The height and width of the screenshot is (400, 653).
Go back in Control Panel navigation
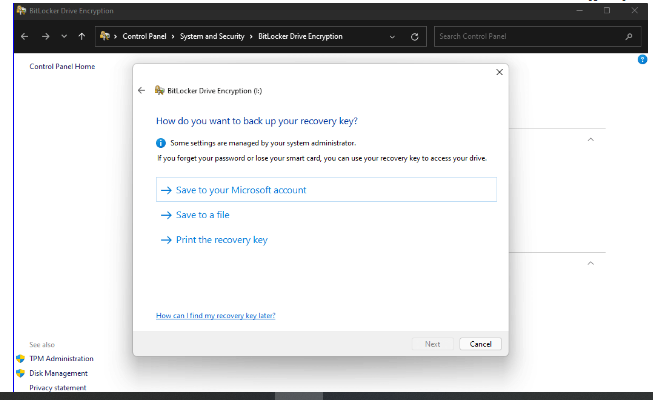[x=25, y=37]
